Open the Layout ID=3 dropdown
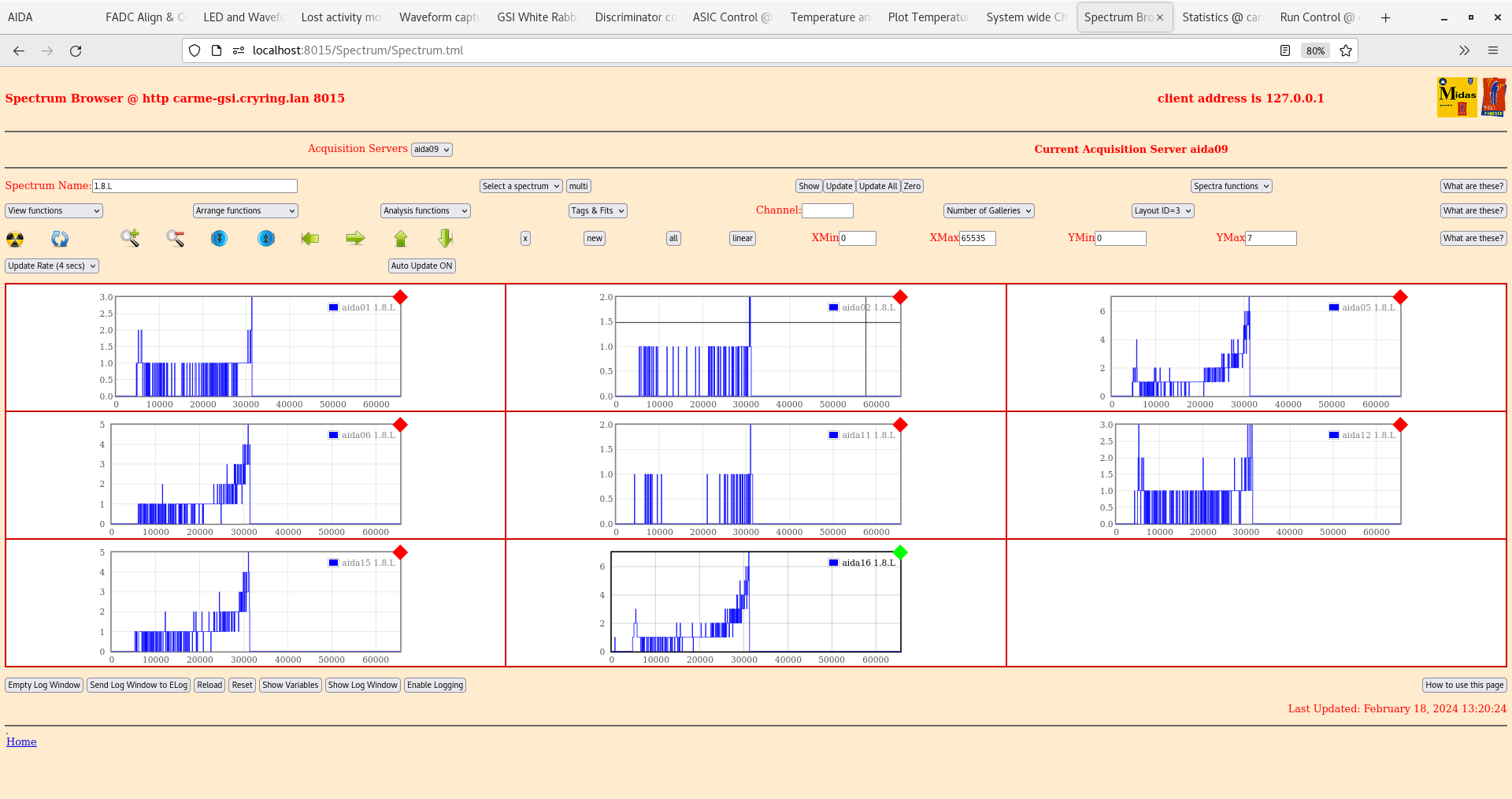This screenshot has width=1512, height=799. coord(1162,211)
